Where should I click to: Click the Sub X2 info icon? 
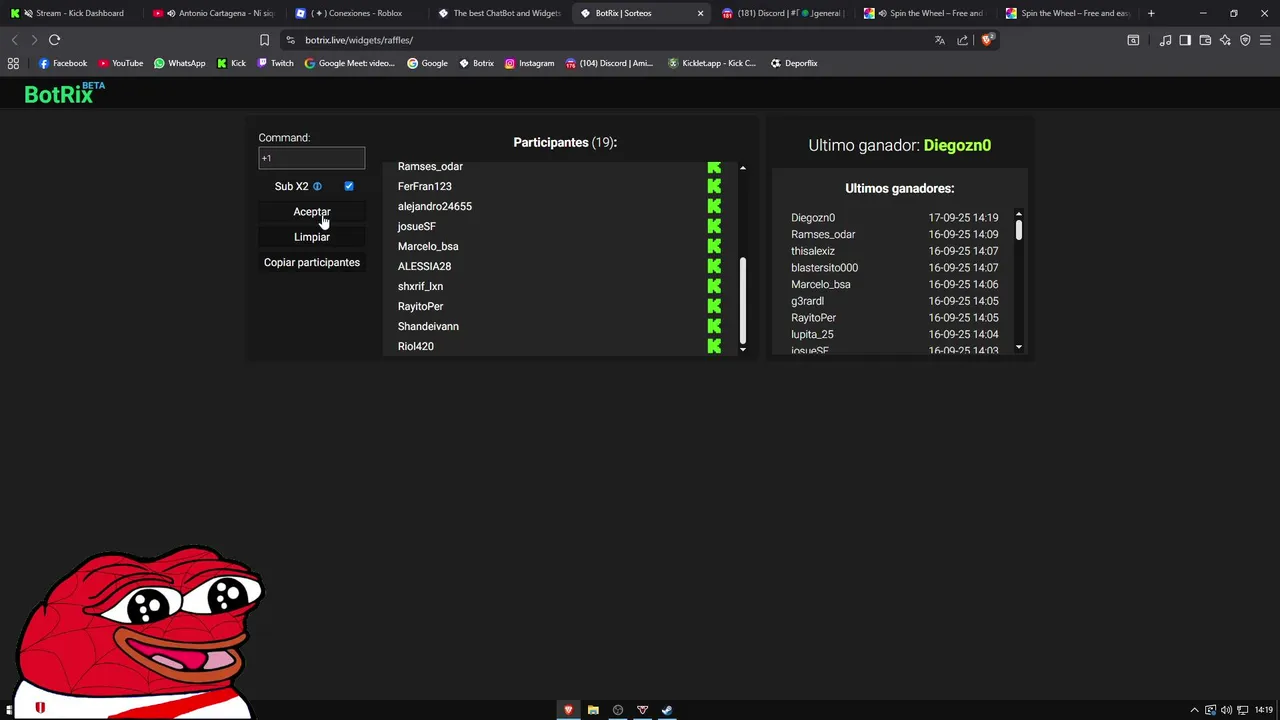pyautogui.click(x=317, y=186)
